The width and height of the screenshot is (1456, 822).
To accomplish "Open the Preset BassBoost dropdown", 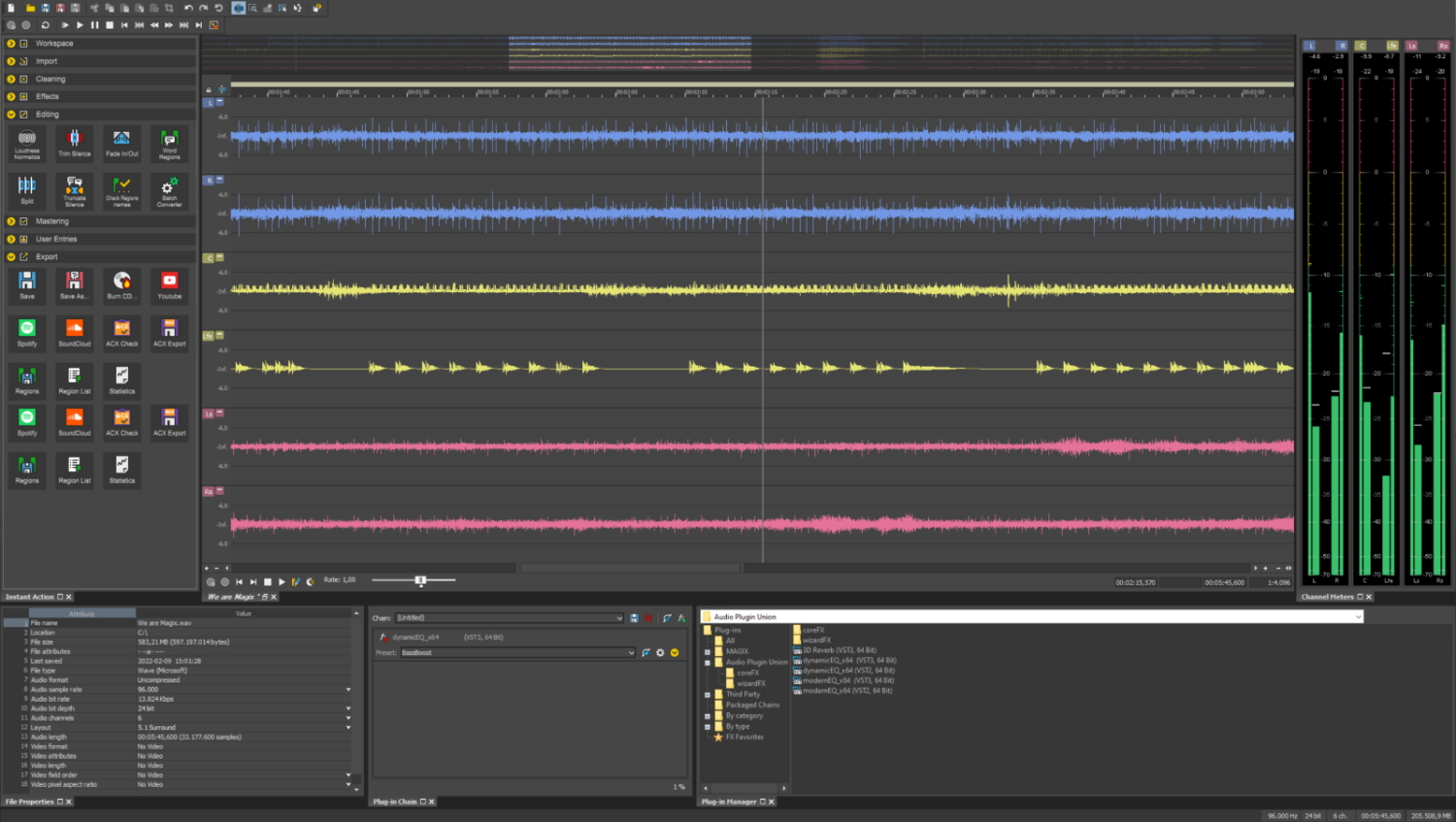I will 631,653.
